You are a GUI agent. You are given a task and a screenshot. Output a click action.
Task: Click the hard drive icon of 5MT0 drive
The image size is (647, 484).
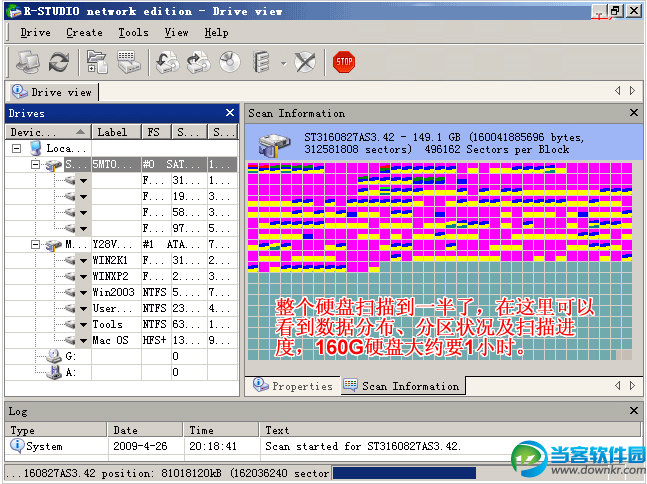54,165
